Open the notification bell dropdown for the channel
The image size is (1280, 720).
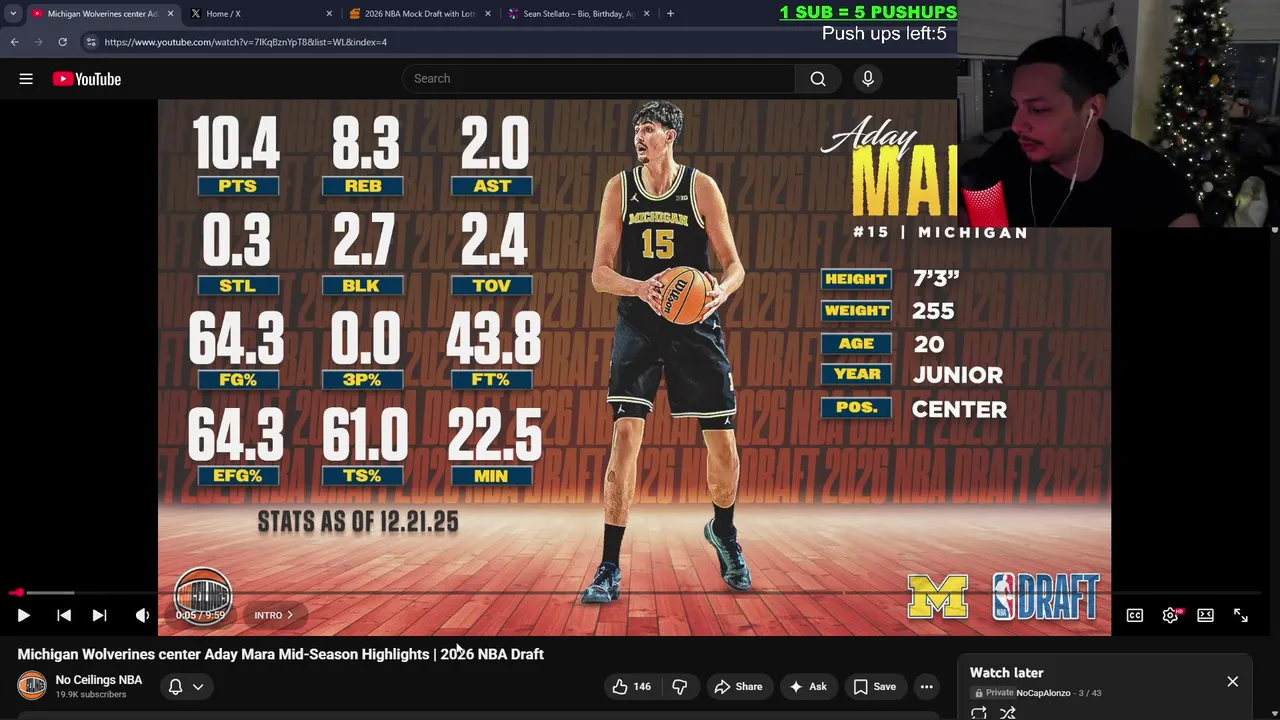[186, 686]
